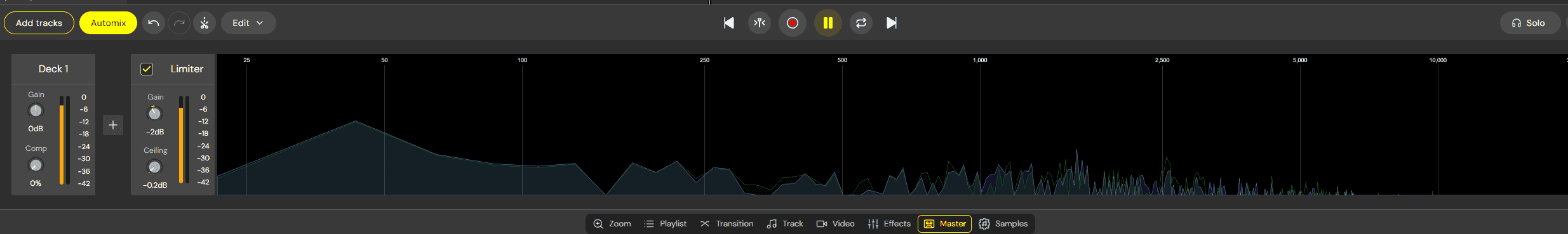
Task: Select the split scissors tool icon
Action: pos(204,23)
